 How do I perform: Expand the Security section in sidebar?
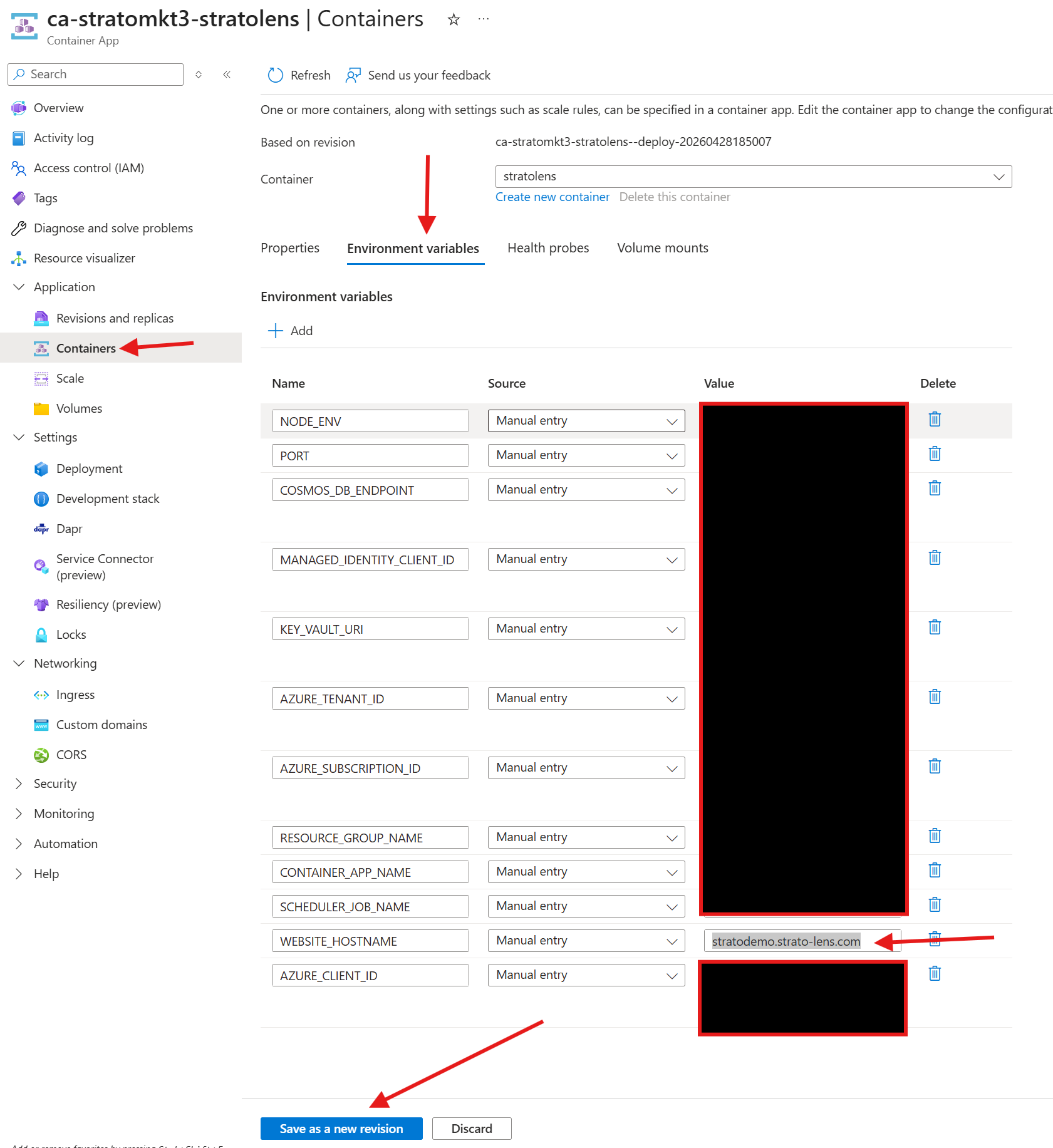pyautogui.click(x=19, y=783)
